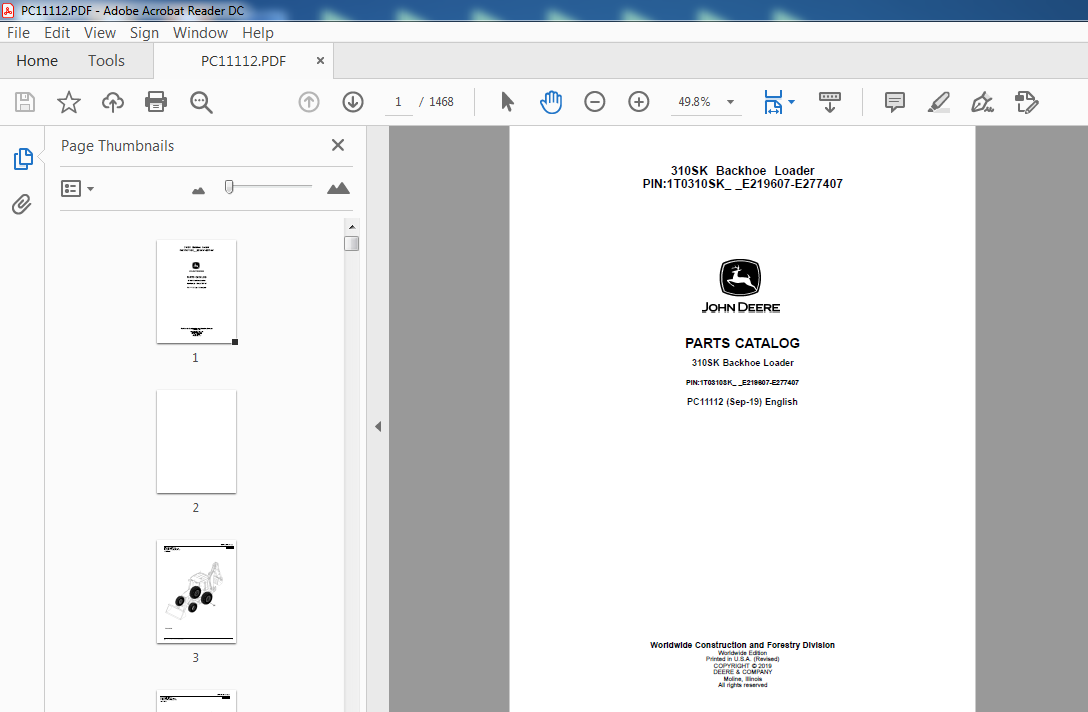This screenshot has height=712, width=1088.
Task: Zoom out with the minus button
Action: tap(595, 102)
